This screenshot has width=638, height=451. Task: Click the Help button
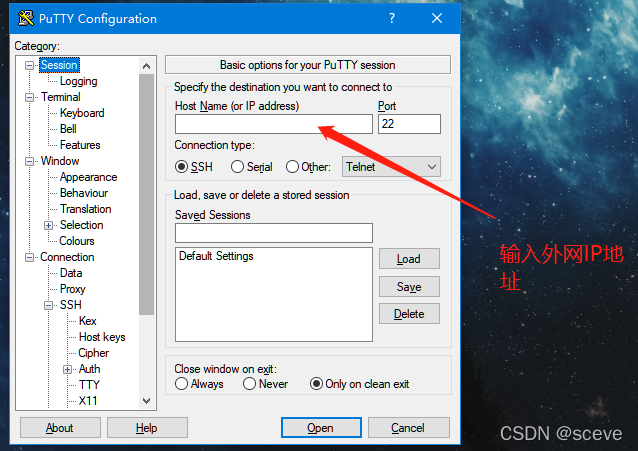tap(147, 428)
